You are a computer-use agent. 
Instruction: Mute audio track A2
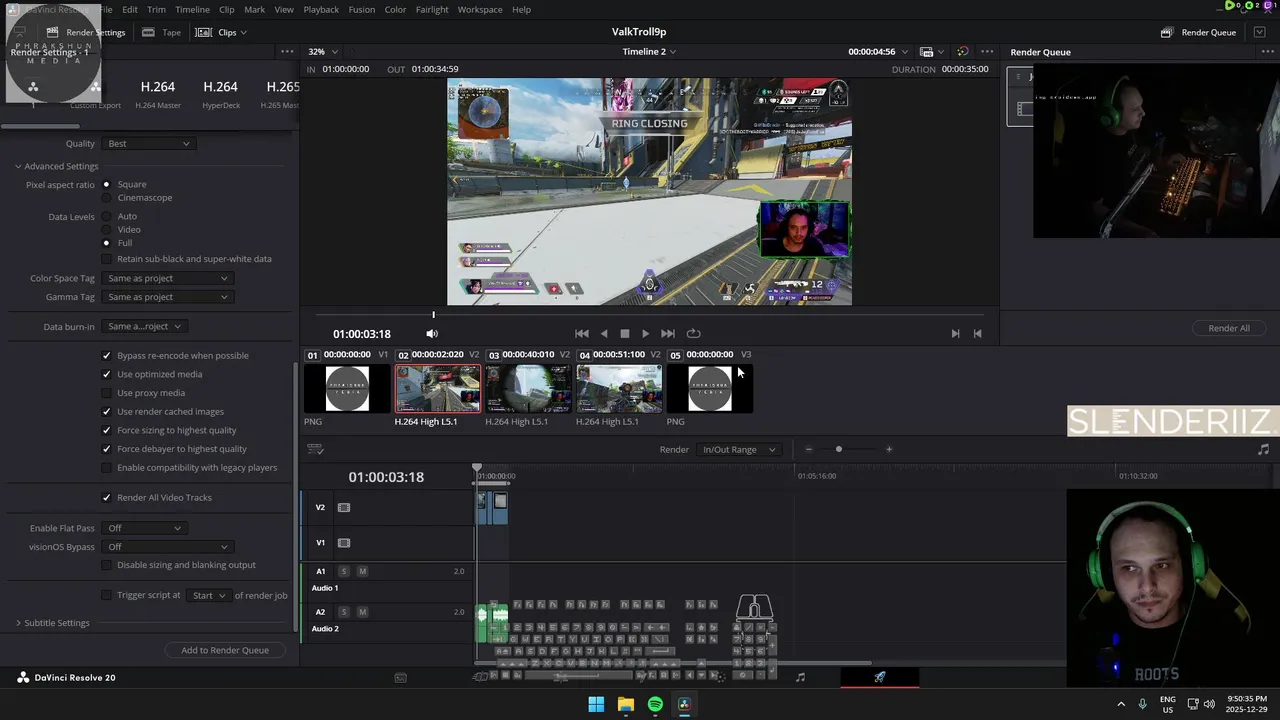[x=362, y=612]
